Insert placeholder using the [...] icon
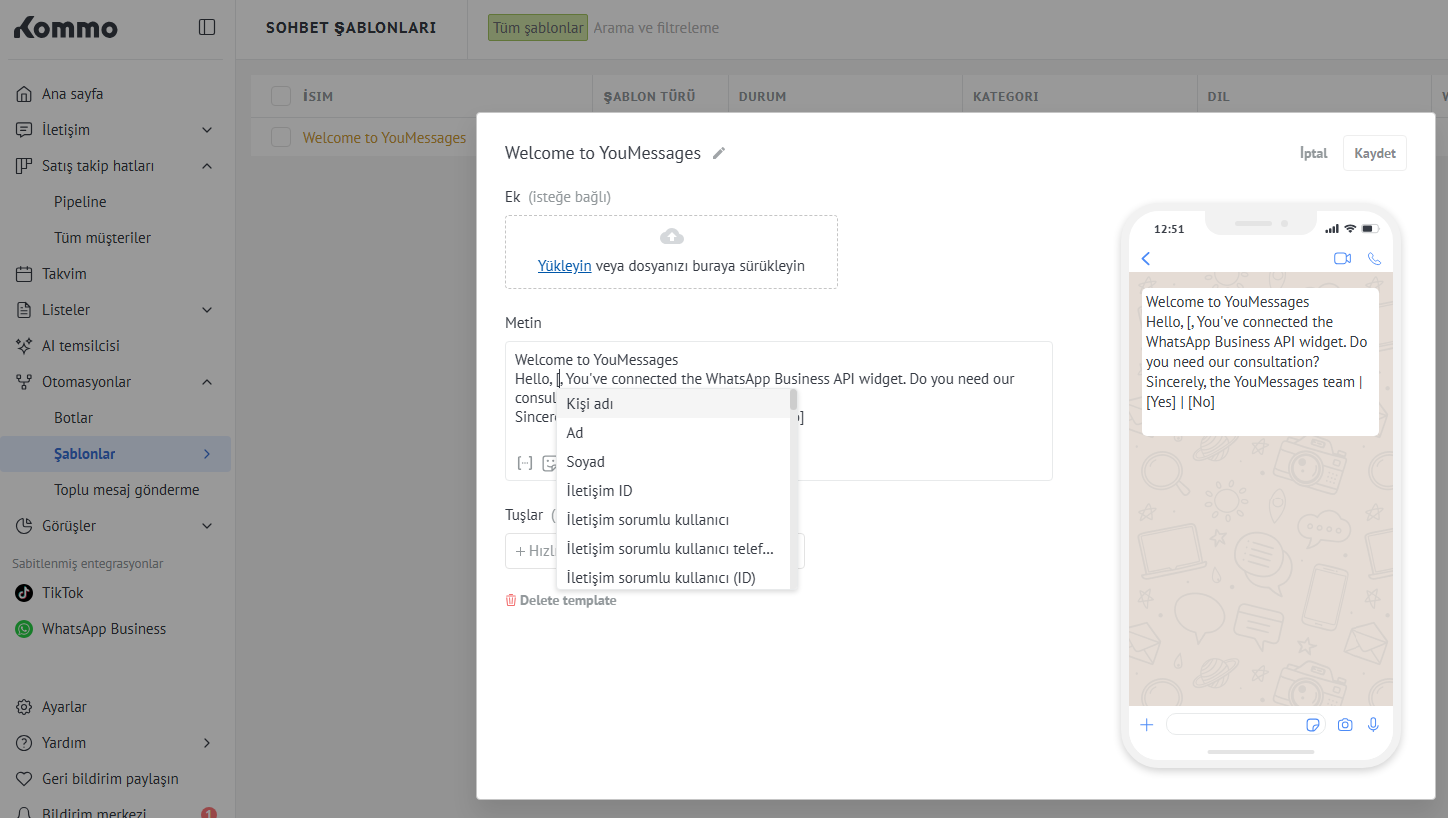The height and width of the screenshot is (818, 1448). coord(524,462)
